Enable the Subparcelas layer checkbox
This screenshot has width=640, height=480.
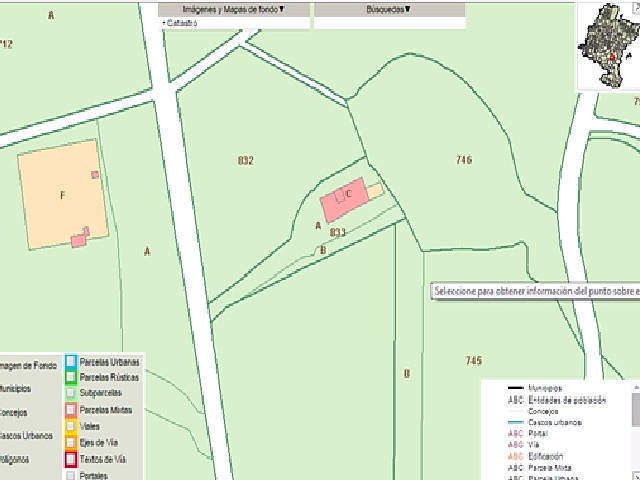pos(71,394)
